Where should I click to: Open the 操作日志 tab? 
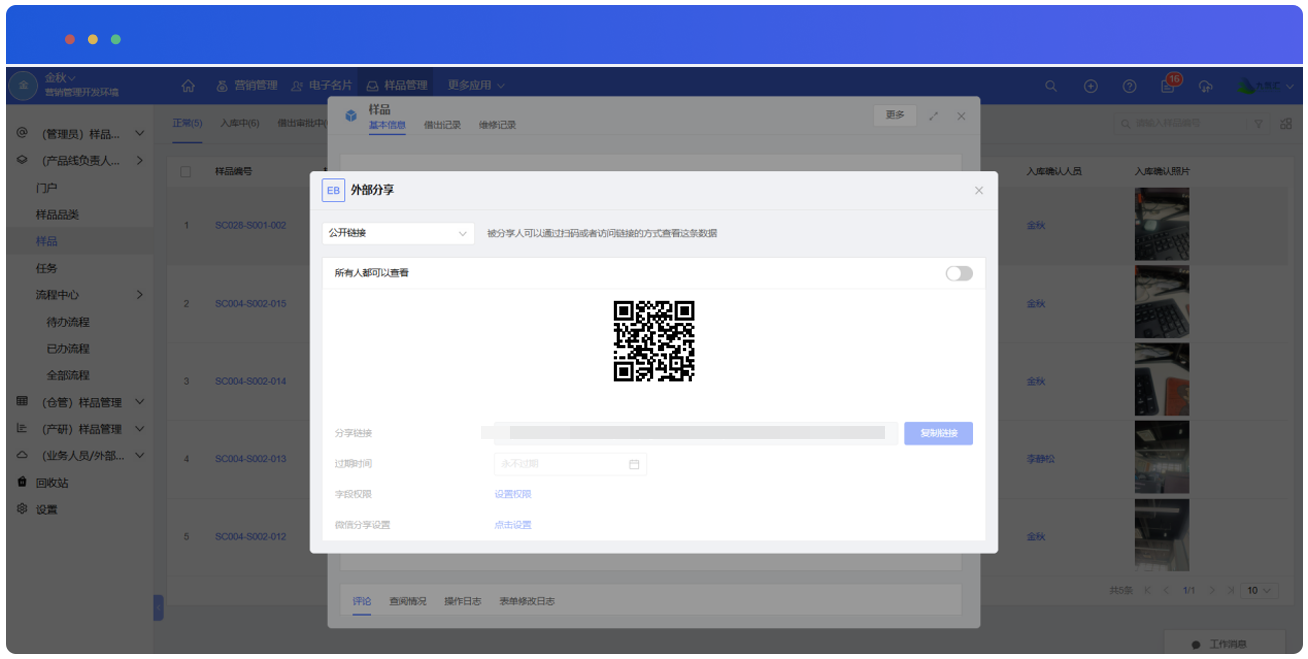(x=462, y=601)
